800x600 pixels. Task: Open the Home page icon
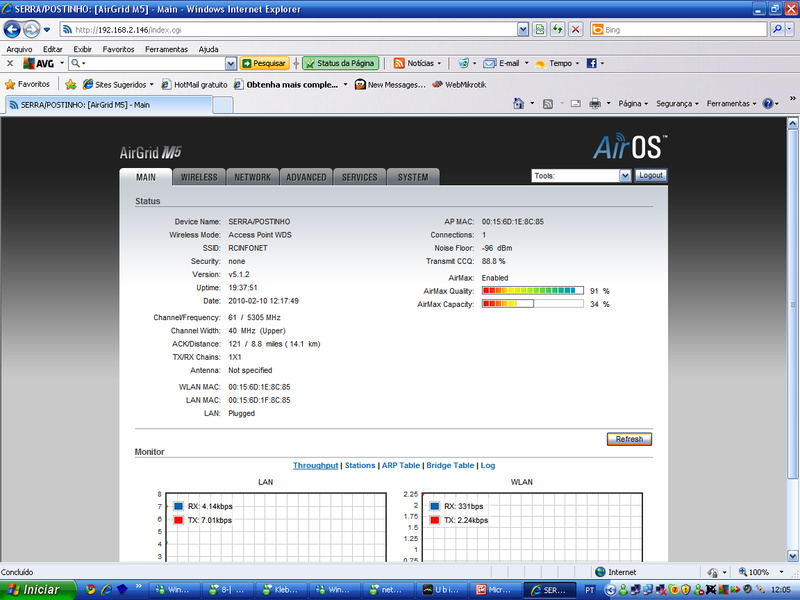518,104
